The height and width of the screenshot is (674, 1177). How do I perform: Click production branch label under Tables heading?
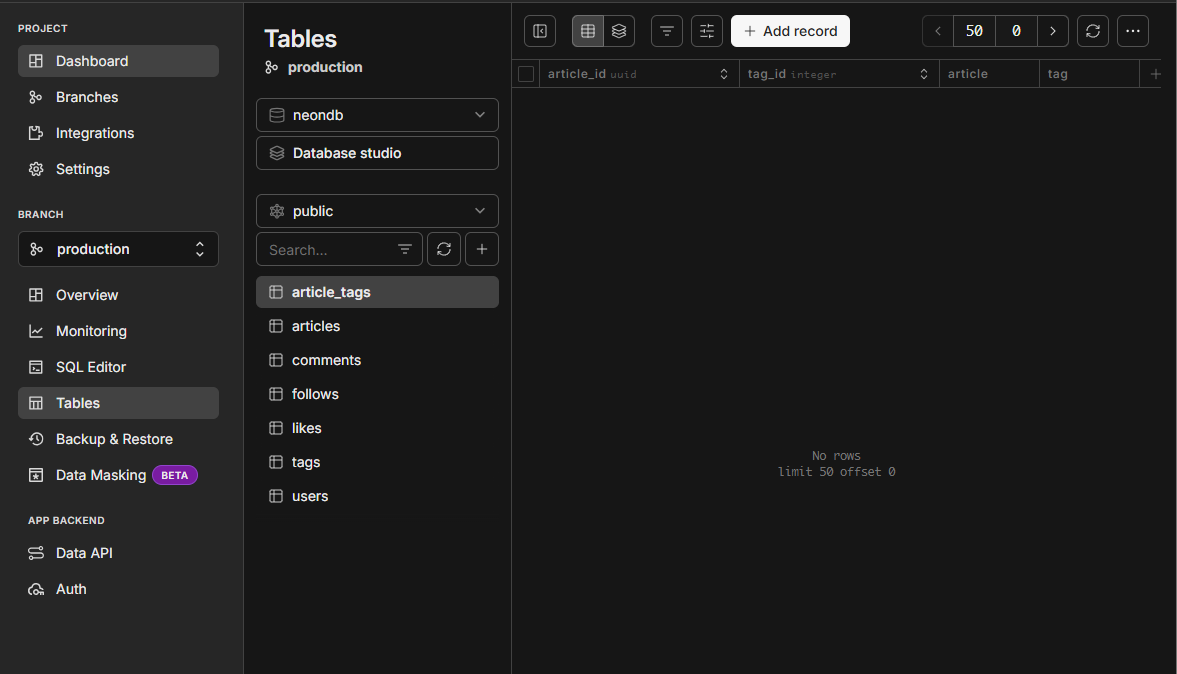[325, 68]
